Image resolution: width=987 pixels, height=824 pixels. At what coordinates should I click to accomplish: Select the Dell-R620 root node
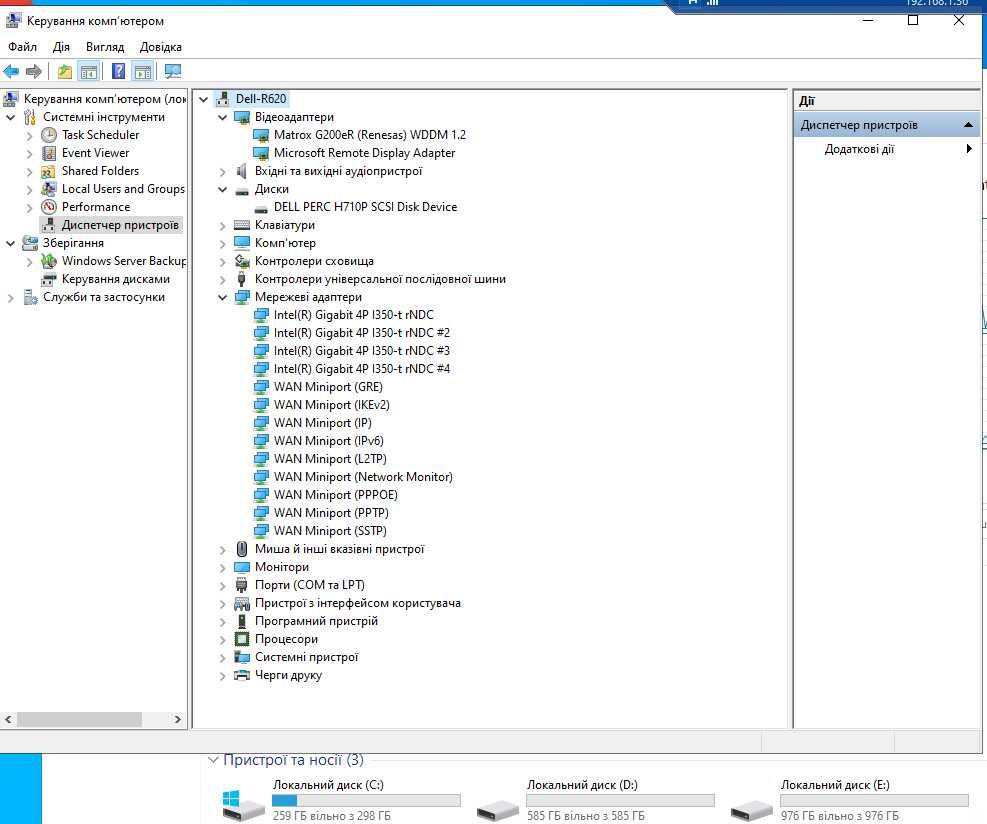pyautogui.click(x=261, y=99)
